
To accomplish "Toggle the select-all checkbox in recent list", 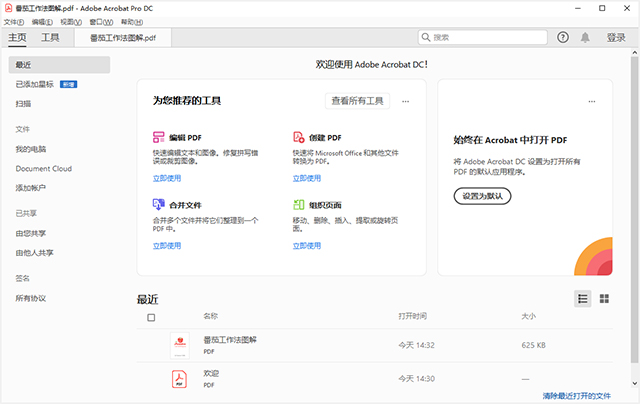I will (x=151, y=317).
